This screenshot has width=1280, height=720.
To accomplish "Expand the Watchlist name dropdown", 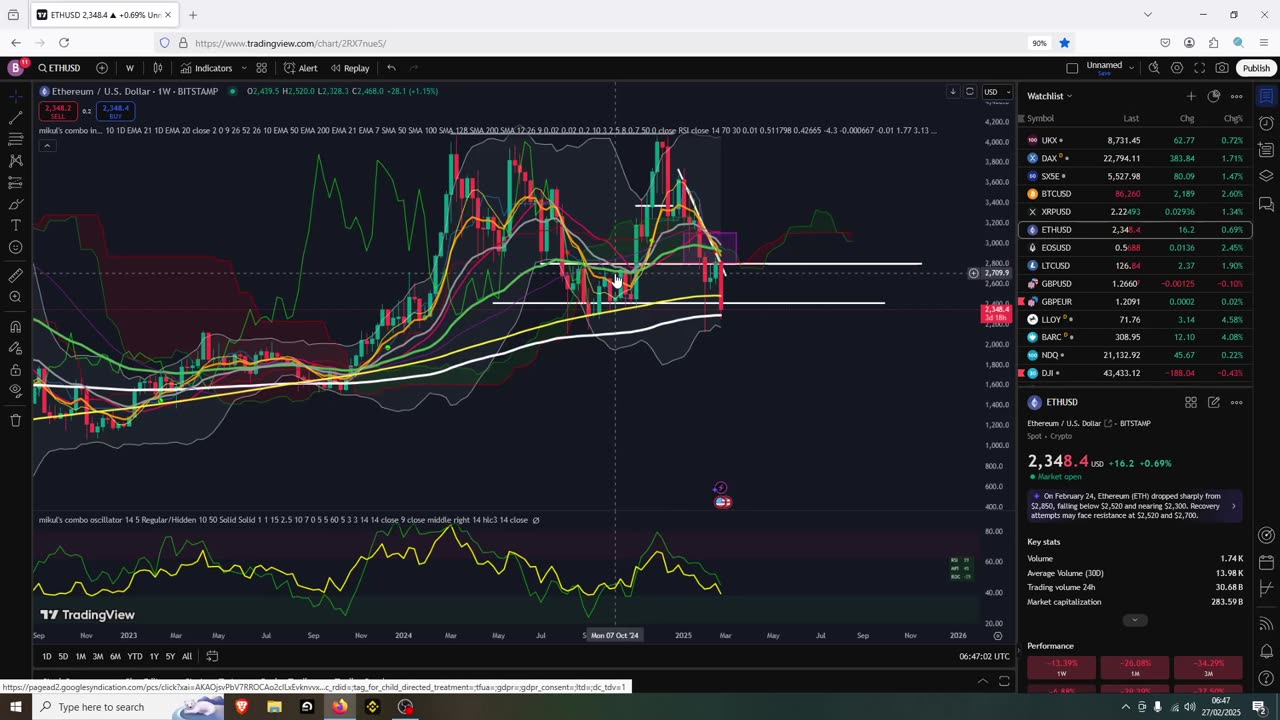I will (x=1049, y=96).
